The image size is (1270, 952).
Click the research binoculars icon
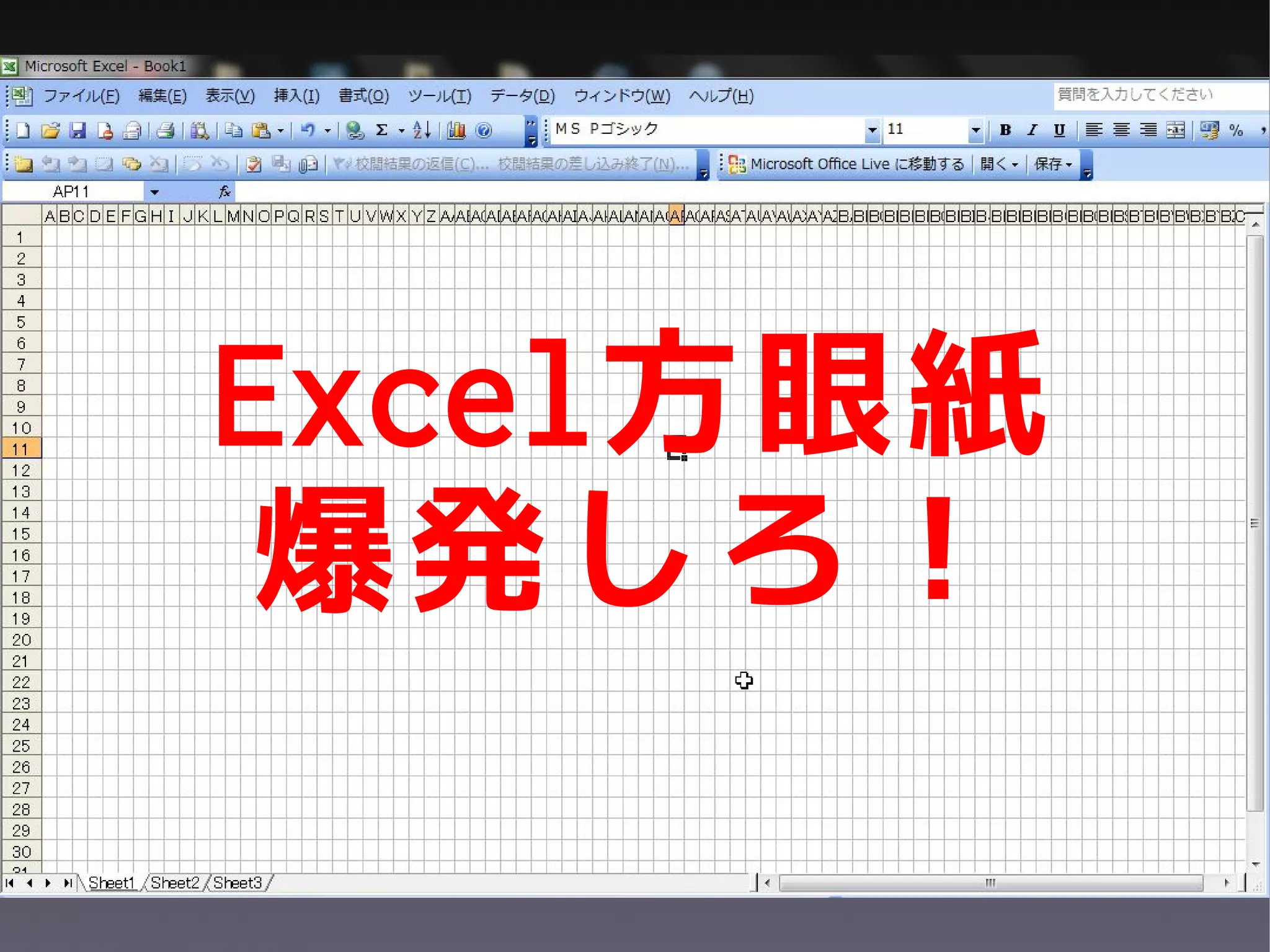[199, 130]
